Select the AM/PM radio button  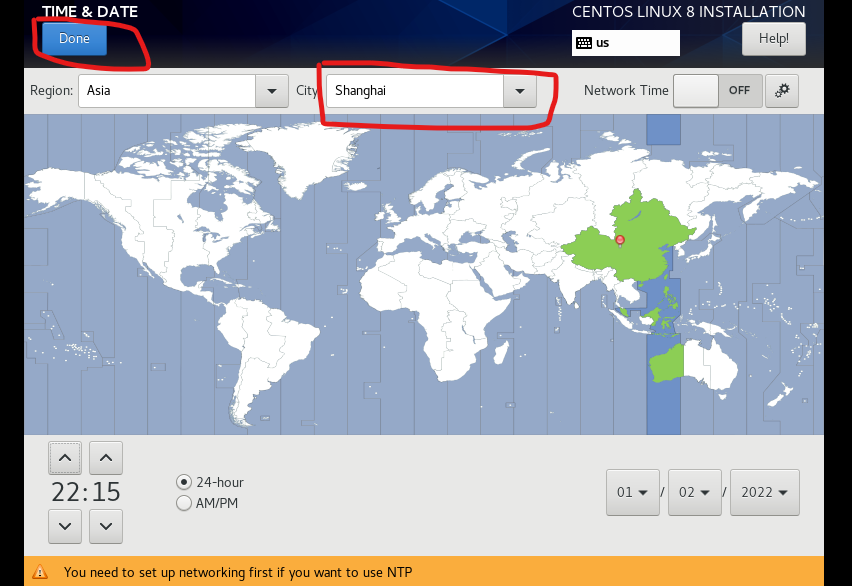pos(184,503)
